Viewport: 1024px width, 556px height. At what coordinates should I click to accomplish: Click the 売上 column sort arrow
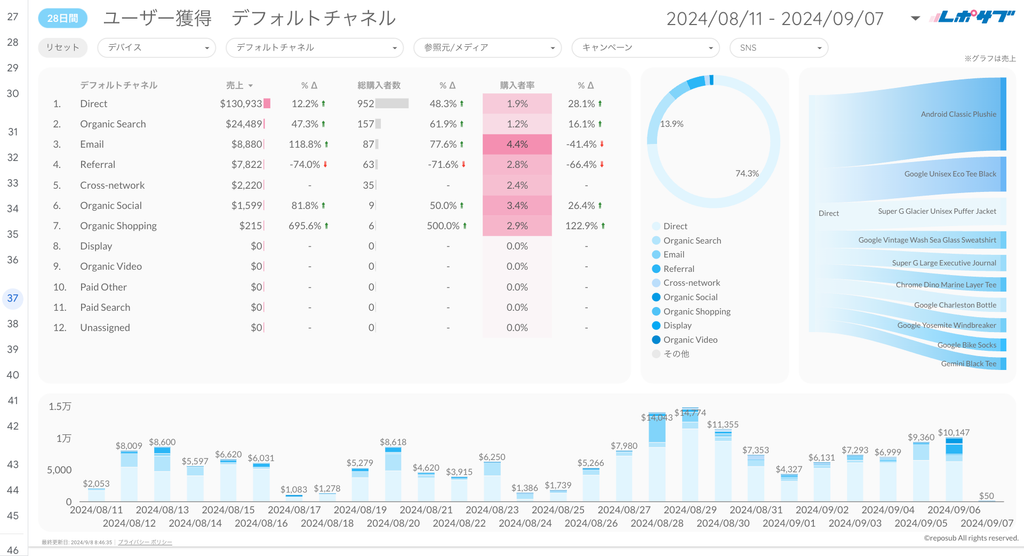tap(250, 86)
